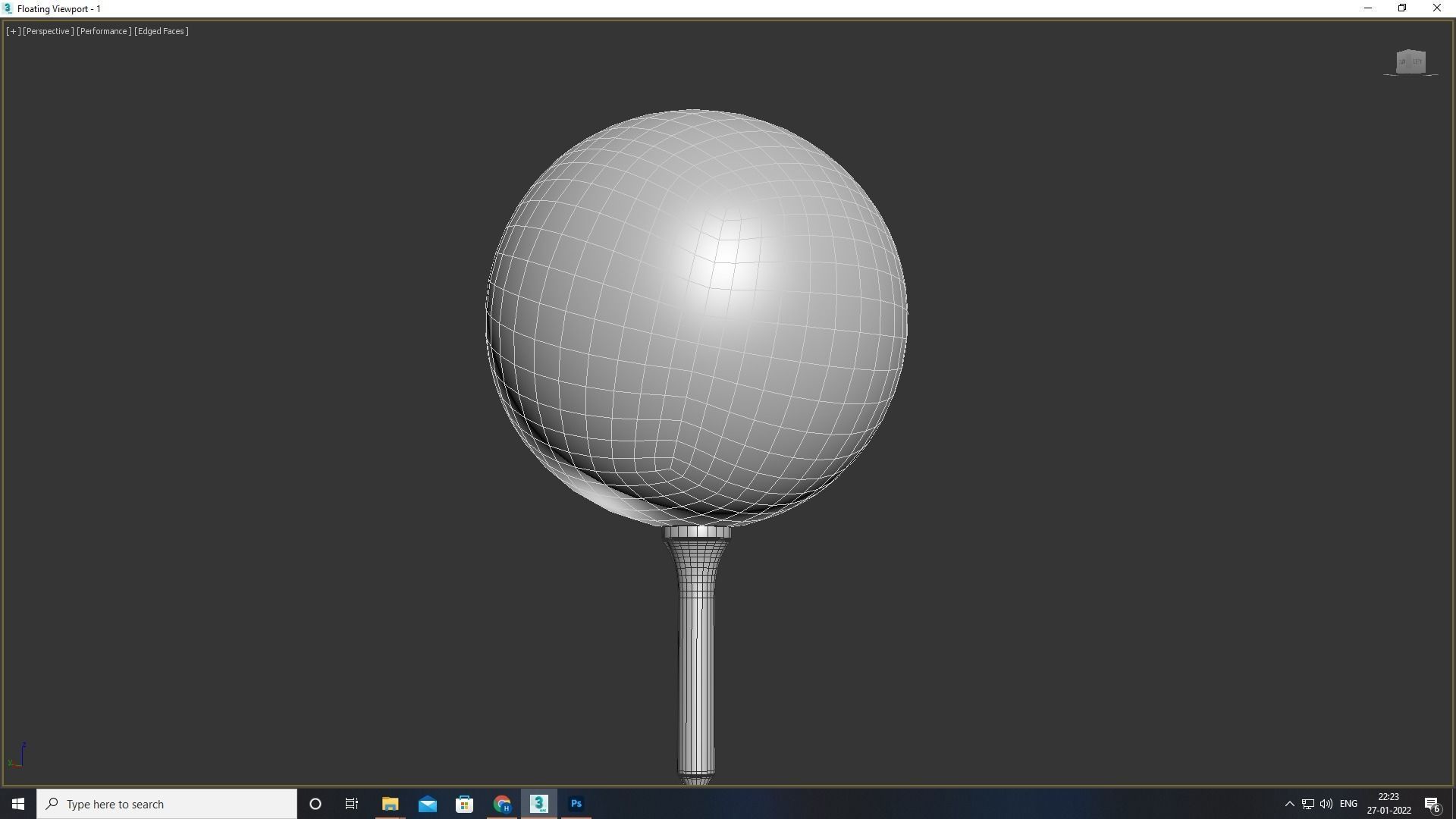
Task: Open Microsoft Store from the taskbar
Action: point(464,804)
